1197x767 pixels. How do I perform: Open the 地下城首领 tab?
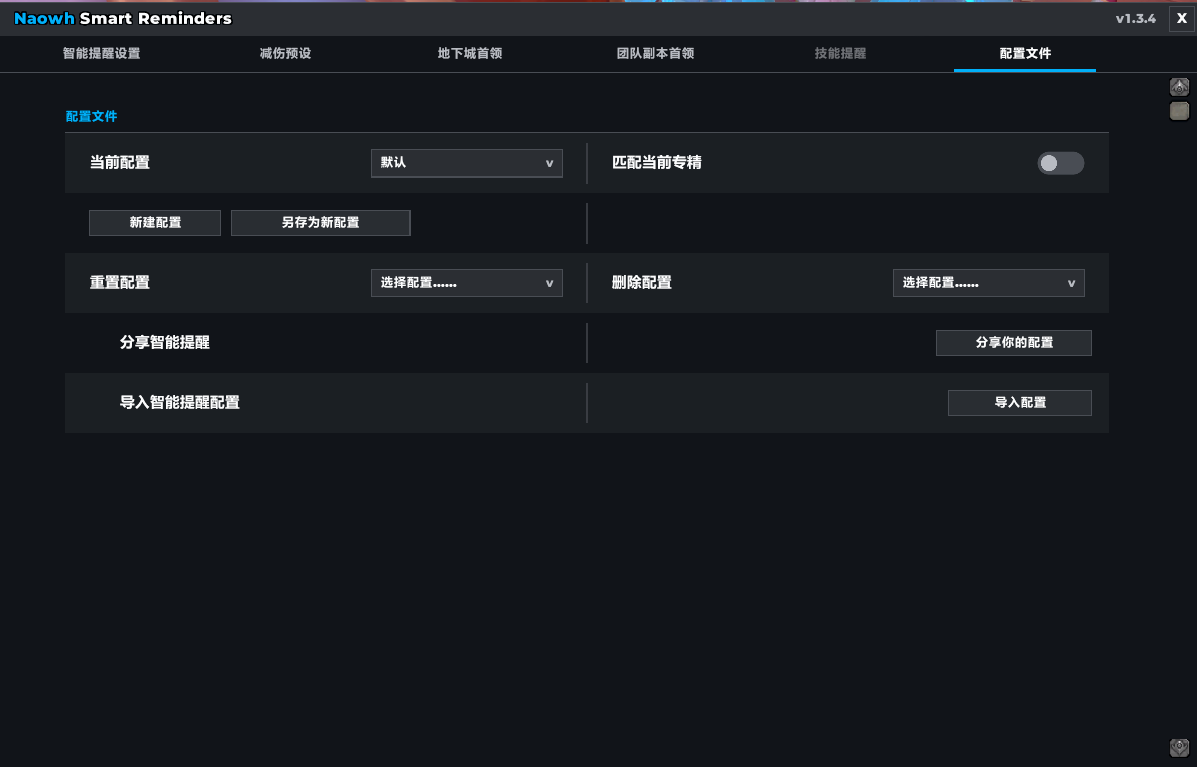470,53
